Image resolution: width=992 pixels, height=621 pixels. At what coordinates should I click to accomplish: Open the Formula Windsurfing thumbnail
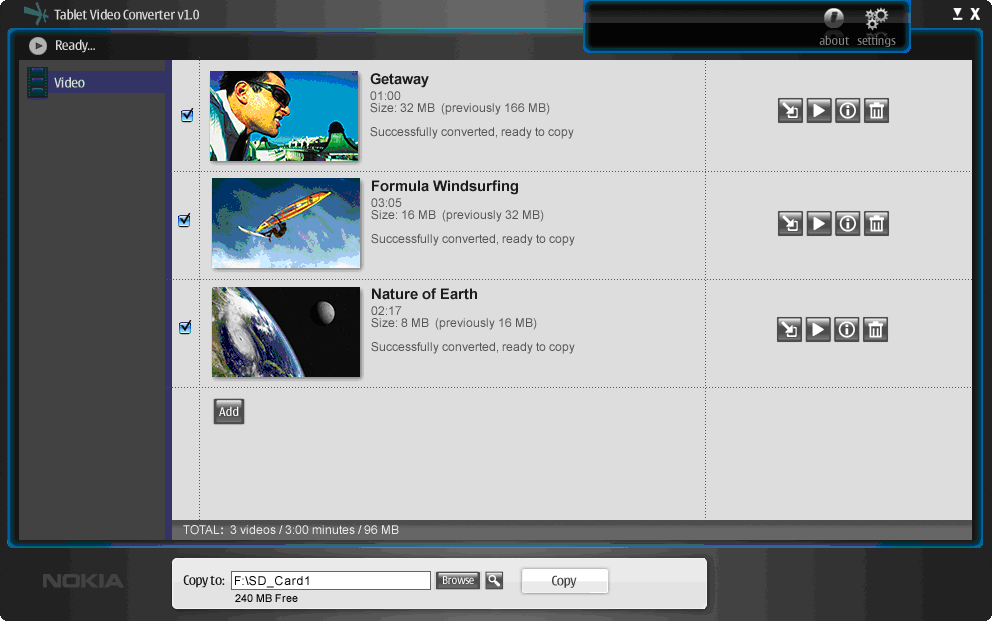tap(286, 223)
